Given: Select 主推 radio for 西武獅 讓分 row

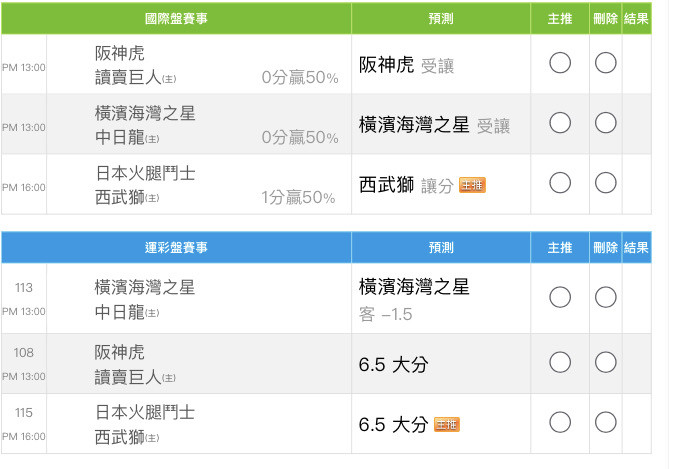Looking at the screenshot, I should coord(560,183).
